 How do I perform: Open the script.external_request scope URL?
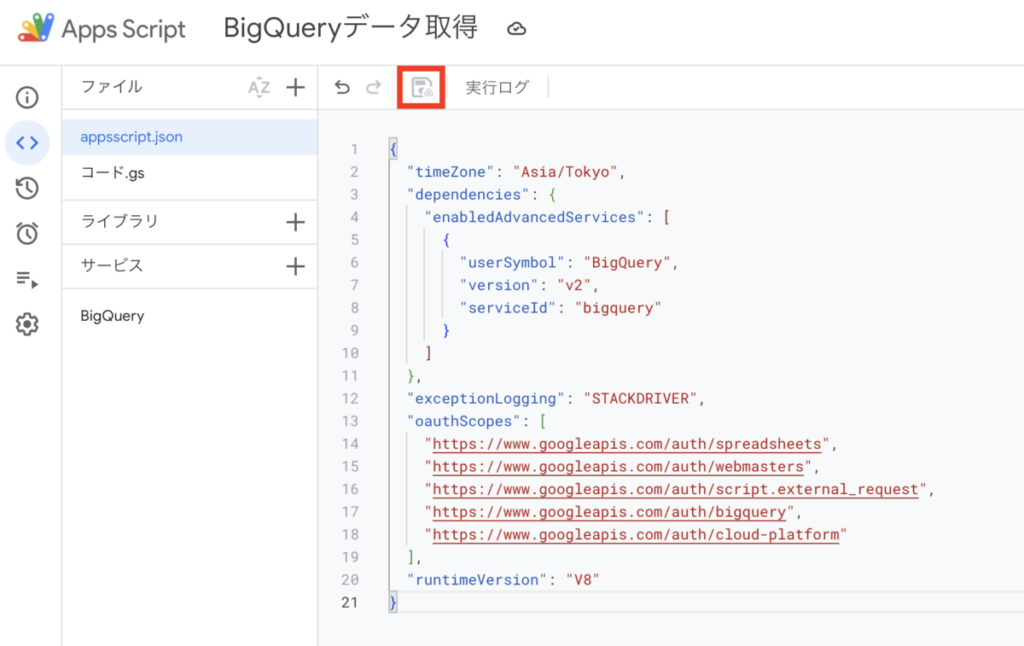pyautogui.click(x=675, y=489)
